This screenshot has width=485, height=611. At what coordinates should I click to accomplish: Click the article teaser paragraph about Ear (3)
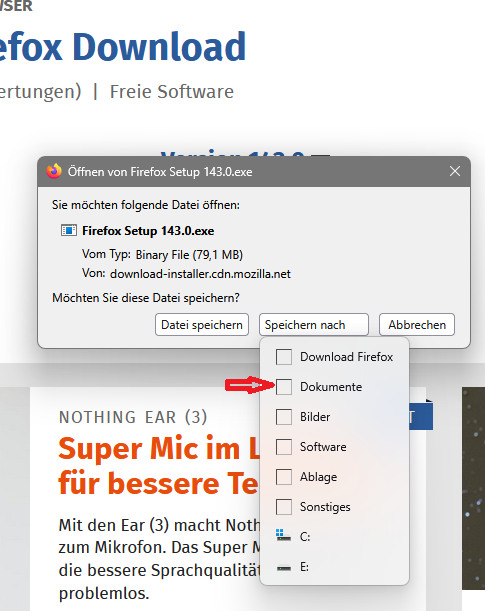coord(159,559)
